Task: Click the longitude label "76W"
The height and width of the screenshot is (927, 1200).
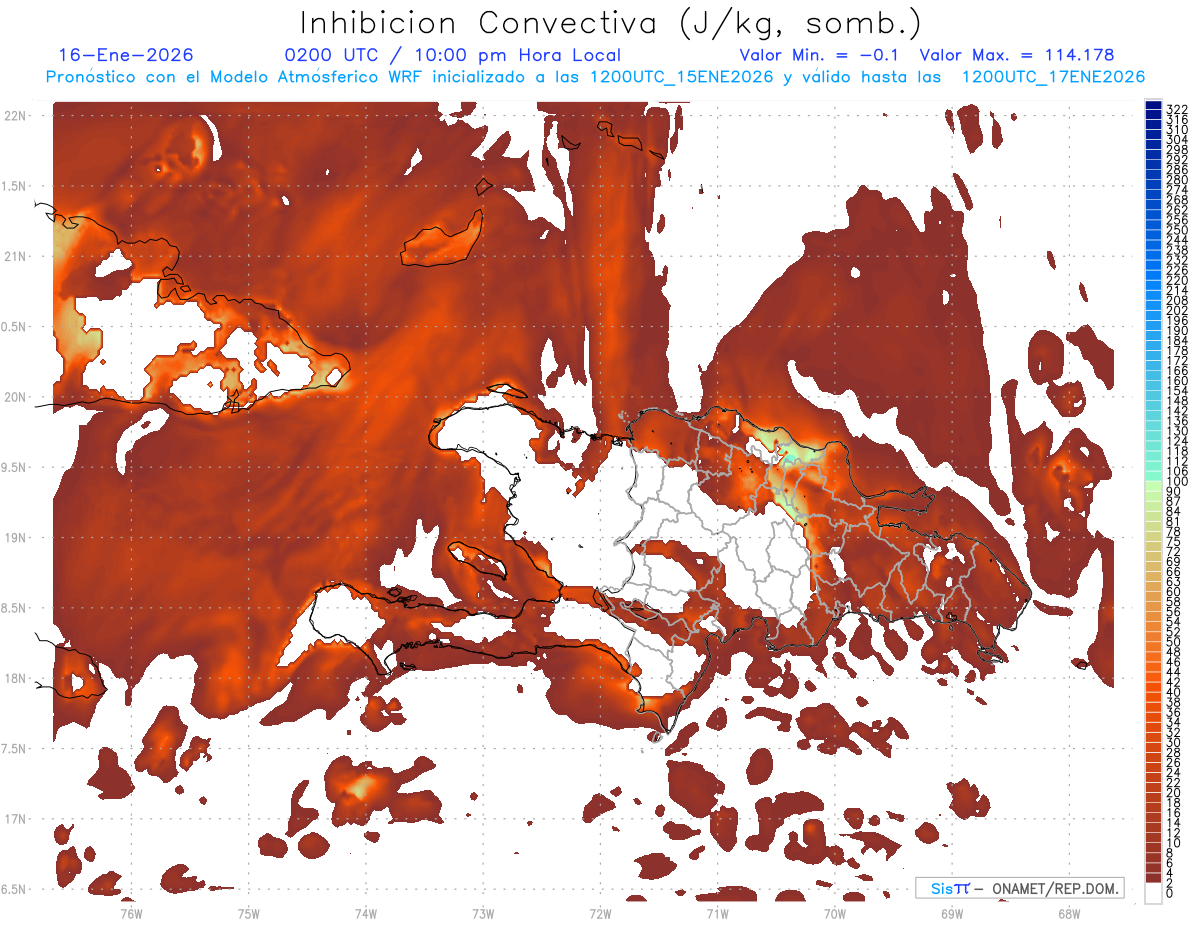Action: click(x=131, y=913)
